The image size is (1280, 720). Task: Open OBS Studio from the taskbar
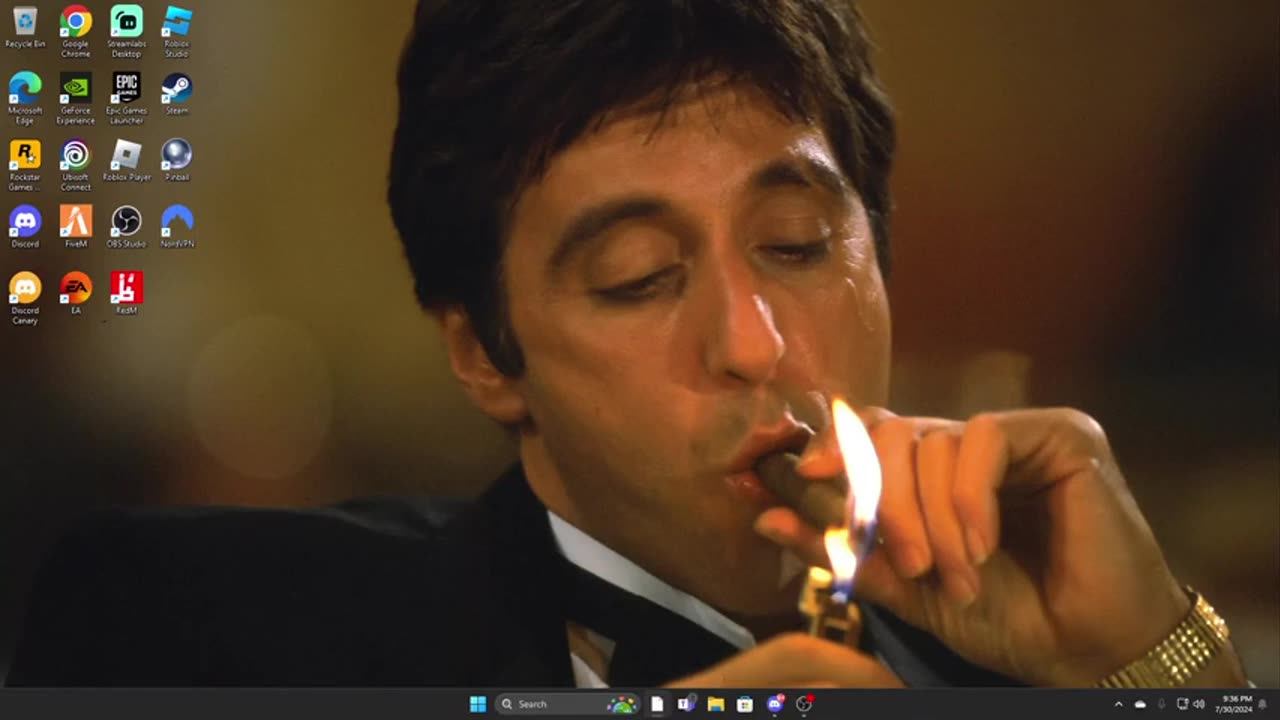tap(804, 704)
